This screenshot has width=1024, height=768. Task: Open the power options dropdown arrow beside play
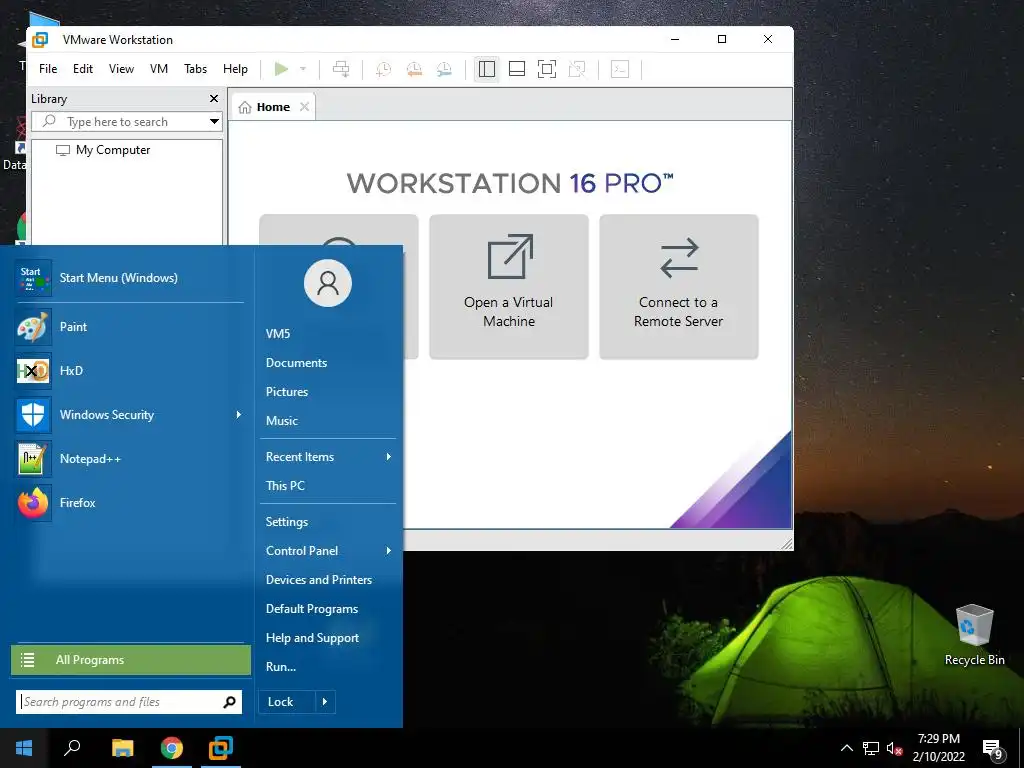pos(302,69)
